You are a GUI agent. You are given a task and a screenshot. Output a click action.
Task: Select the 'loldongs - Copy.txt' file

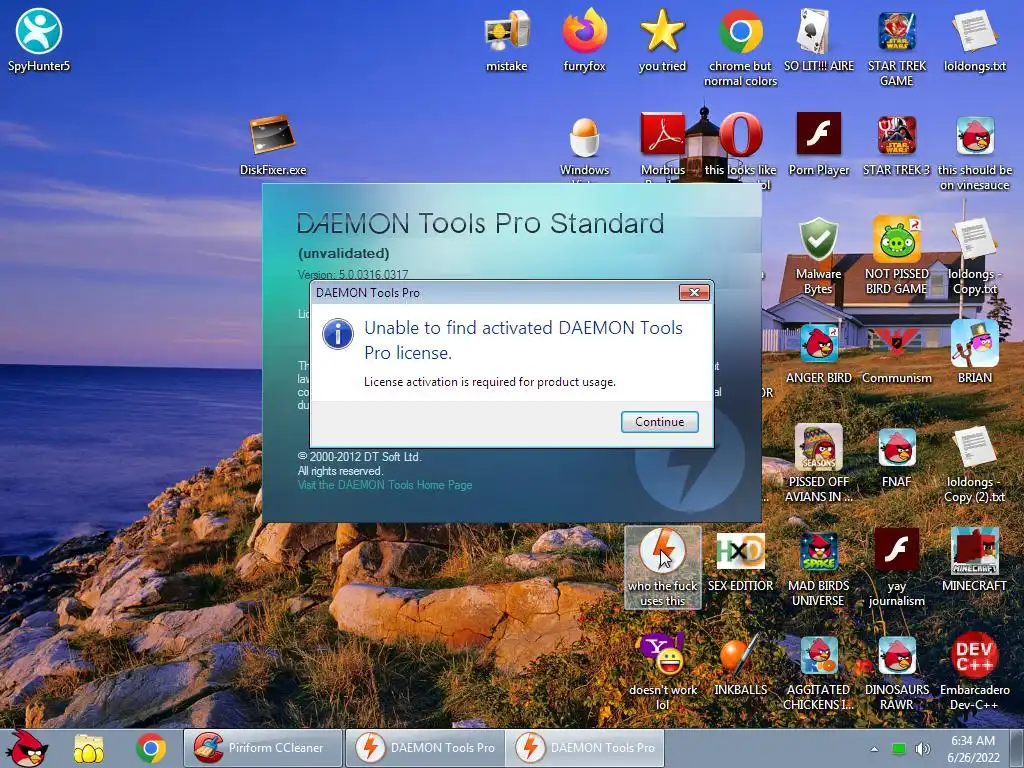click(x=974, y=255)
